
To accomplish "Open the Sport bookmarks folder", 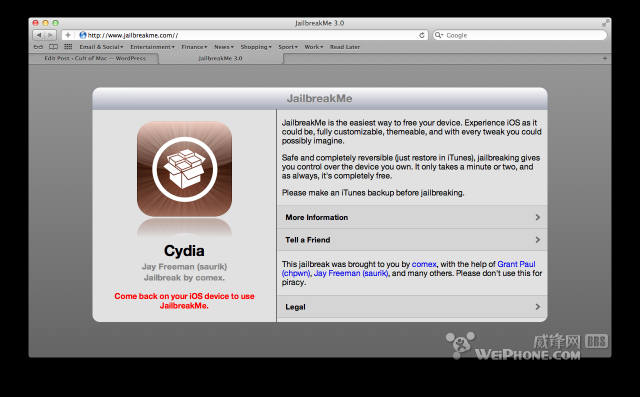I will point(288,47).
